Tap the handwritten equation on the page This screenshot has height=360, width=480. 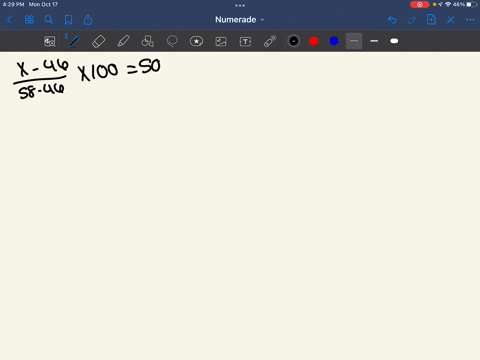tap(87, 79)
